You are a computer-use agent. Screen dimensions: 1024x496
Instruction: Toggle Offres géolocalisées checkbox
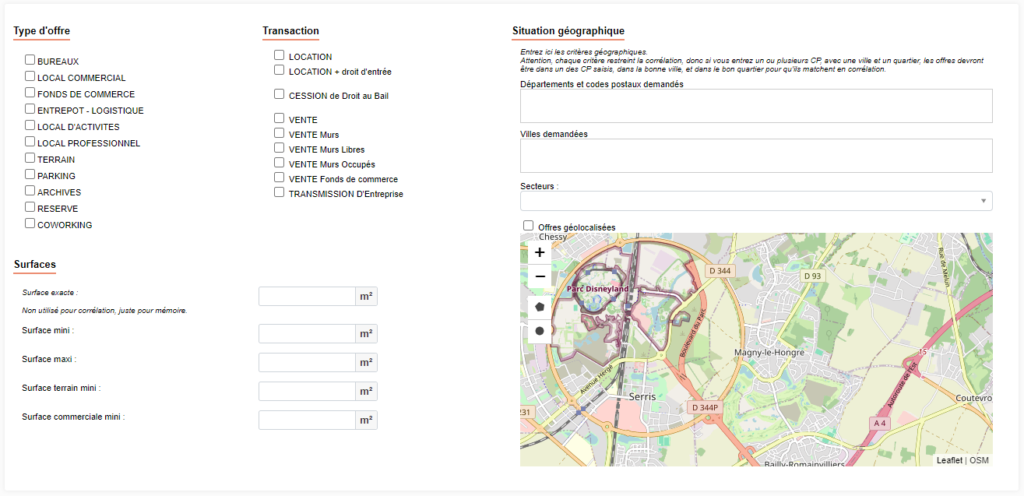click(x=529, y=226)
